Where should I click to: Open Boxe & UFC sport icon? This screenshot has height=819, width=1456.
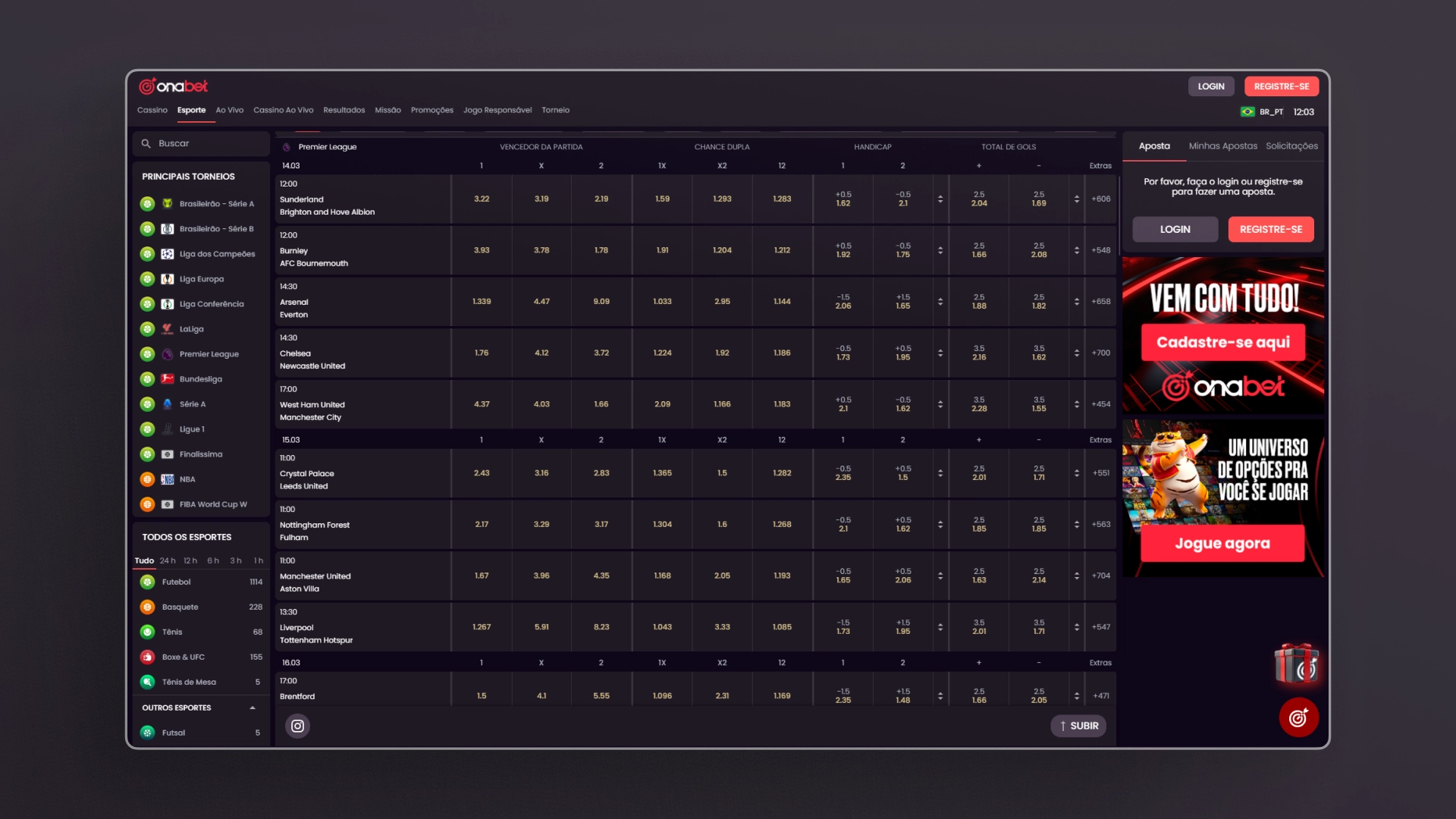click(x=147, y=657)
